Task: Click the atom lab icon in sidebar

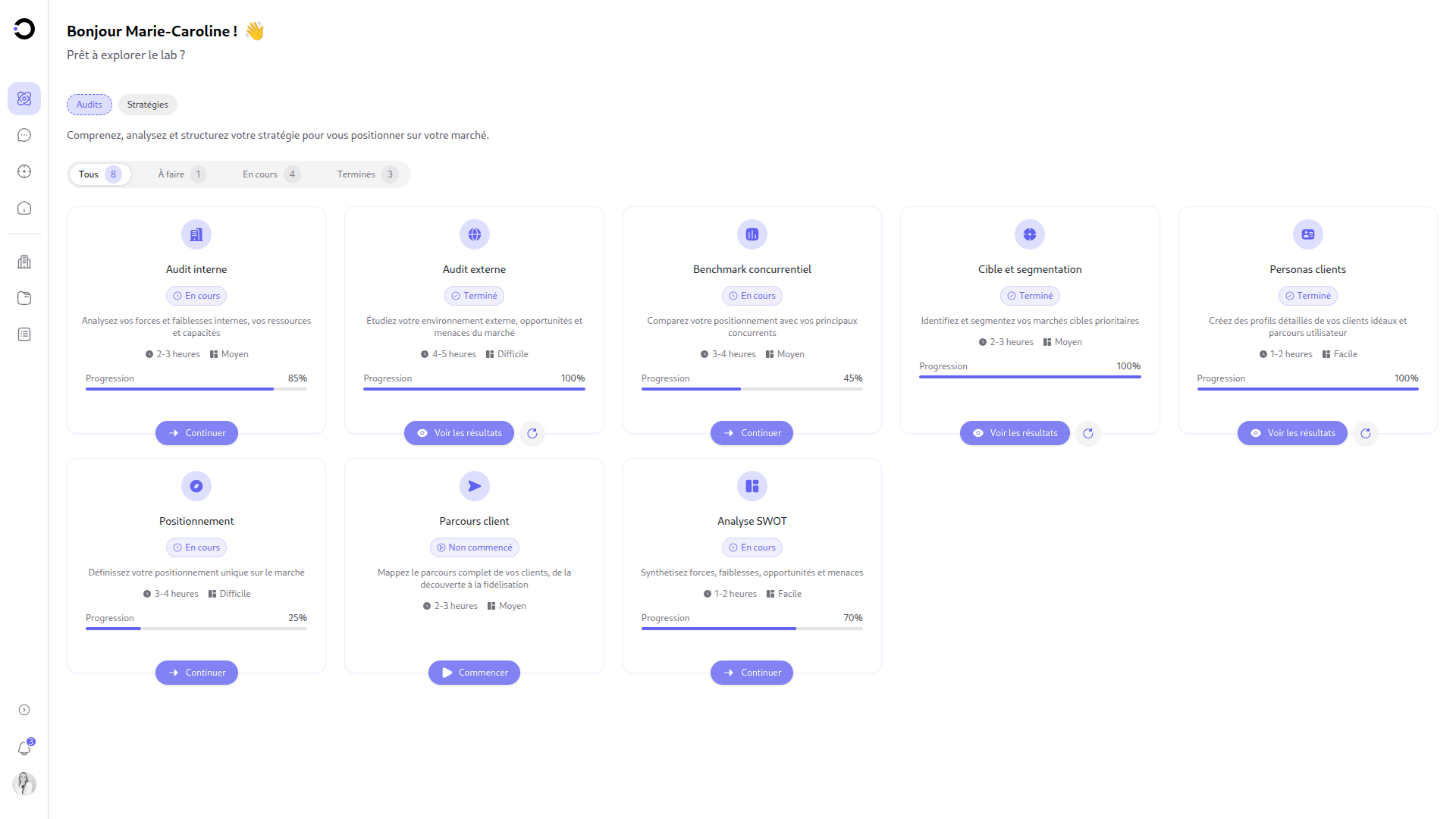Action: tap(24, 99)
